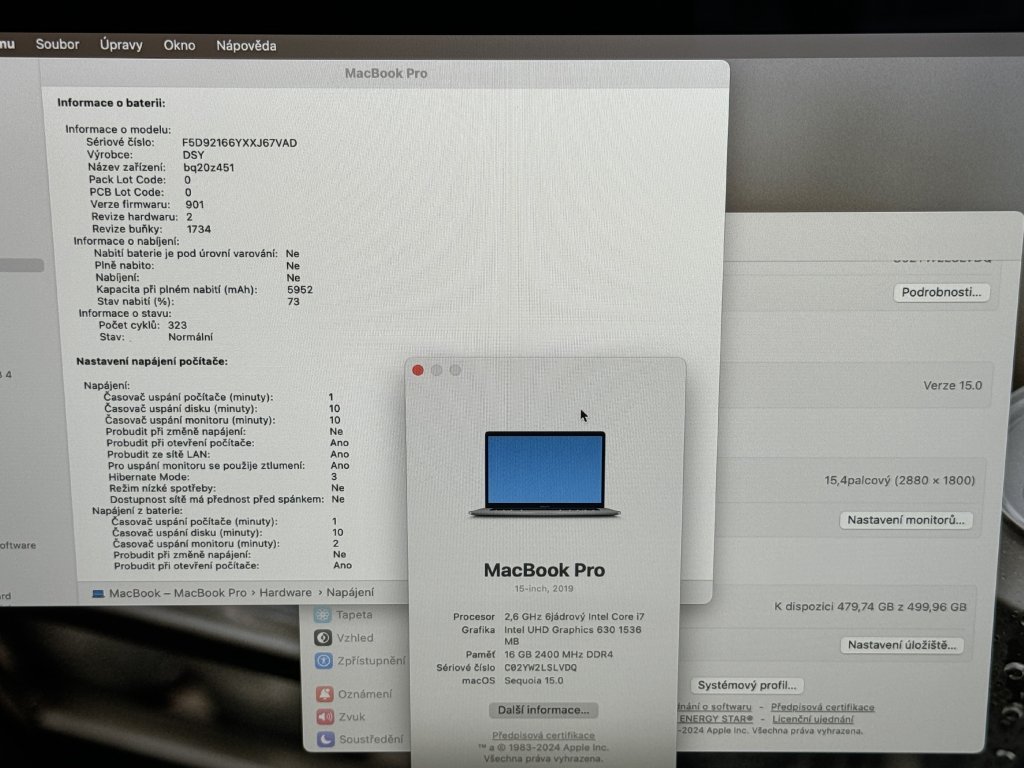Viewport: 1024px width, 768px height.
Task: Select macOS version Sequoia 15.0
Action: click(x=534, y=680)
